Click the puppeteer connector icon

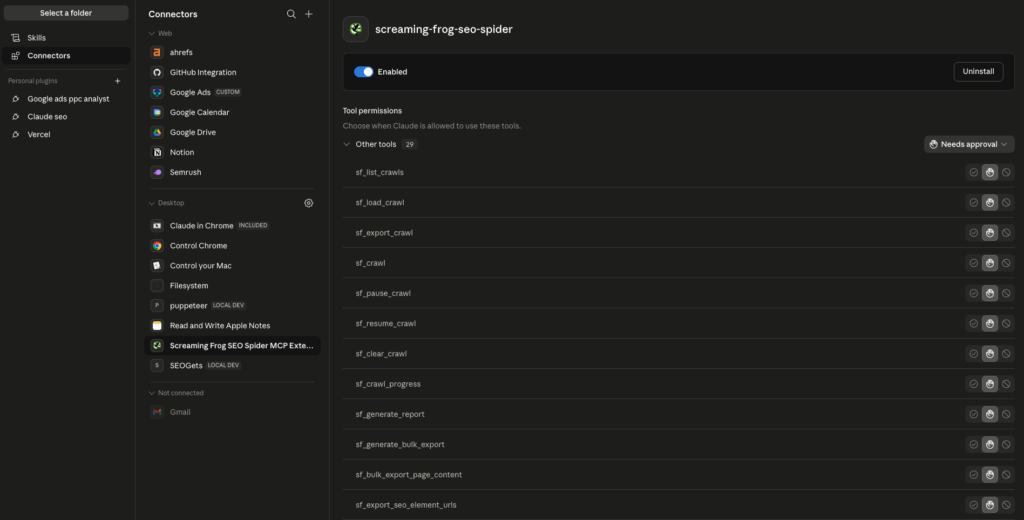(157, 306)
